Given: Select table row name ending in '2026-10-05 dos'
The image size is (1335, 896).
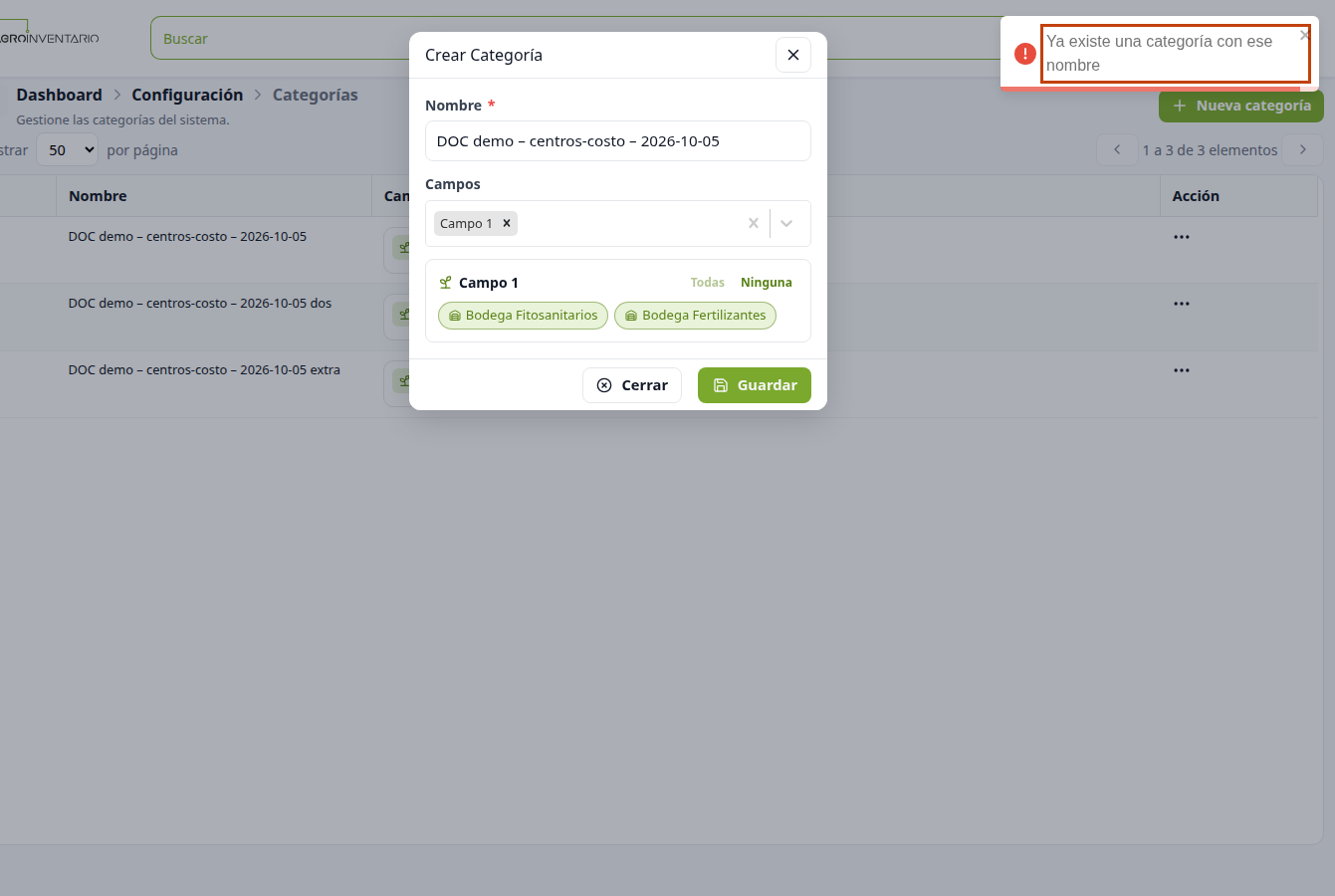Looking at the screenshot, I should coord(200,304).
